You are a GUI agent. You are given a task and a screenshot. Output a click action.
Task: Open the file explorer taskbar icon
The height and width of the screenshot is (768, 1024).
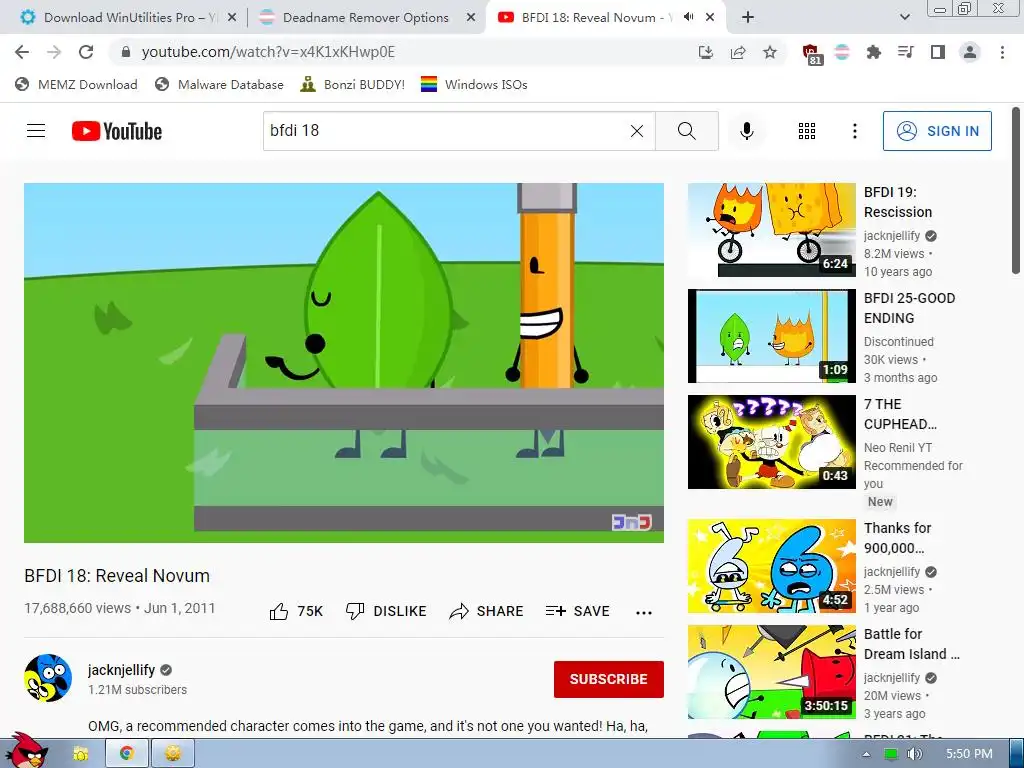pyautogui.click(x=80, y=754)
